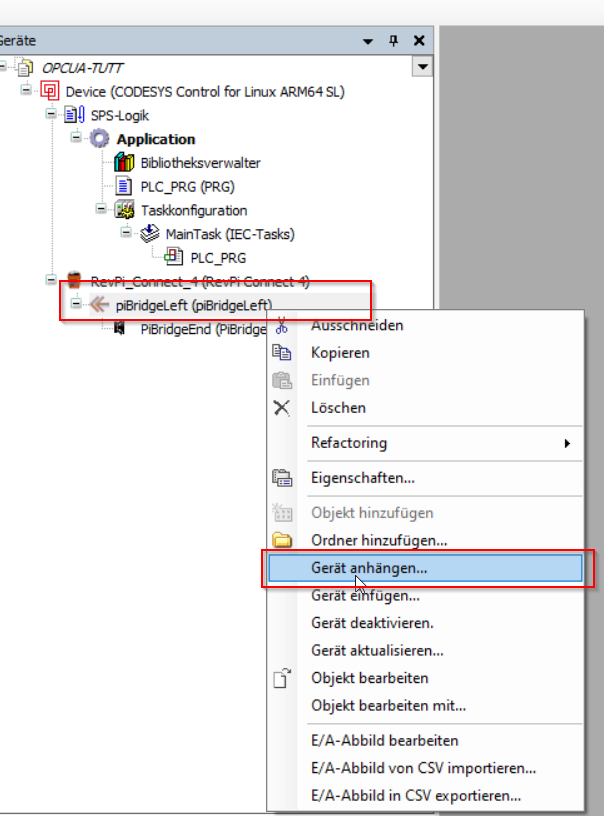Click the Taskkonfiguration icon
The width and height of the screenshot is (604, 816).
tap(124, 210)
